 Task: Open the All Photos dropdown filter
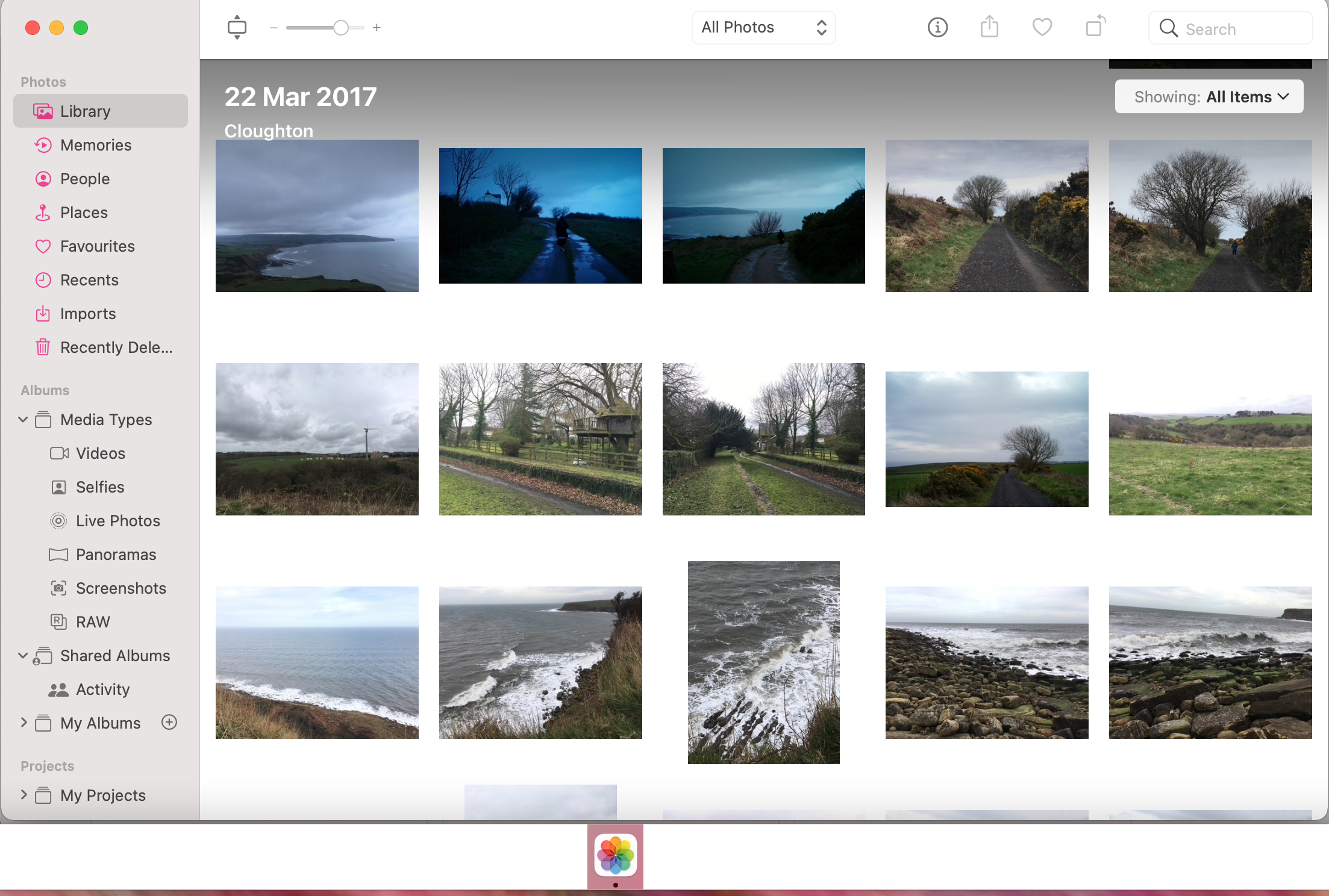[x=762, y=27]
